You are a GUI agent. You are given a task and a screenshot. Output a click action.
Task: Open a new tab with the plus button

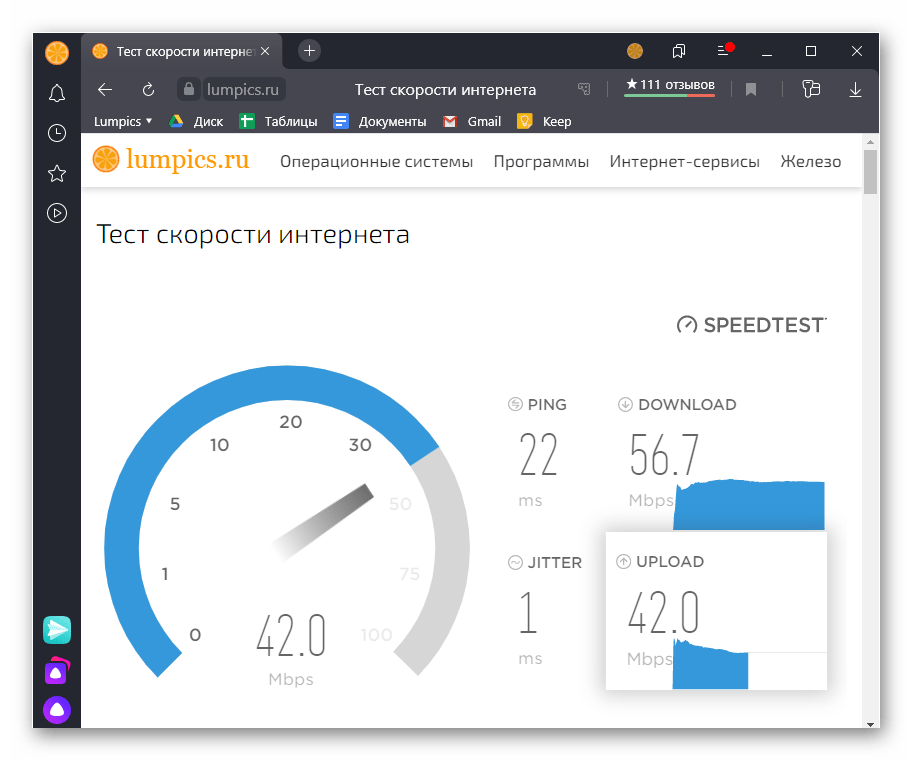tap(310, 51)
